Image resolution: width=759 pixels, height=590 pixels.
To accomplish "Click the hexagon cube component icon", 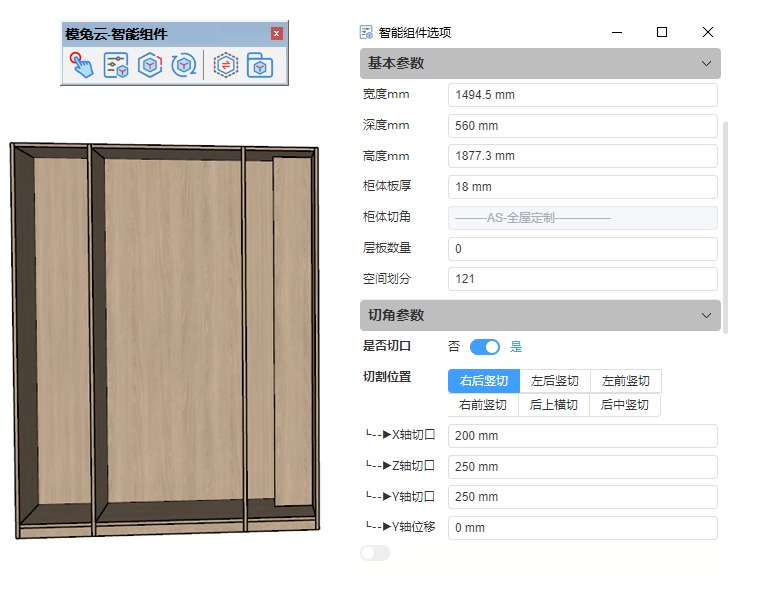I will [x=149, y=66].
